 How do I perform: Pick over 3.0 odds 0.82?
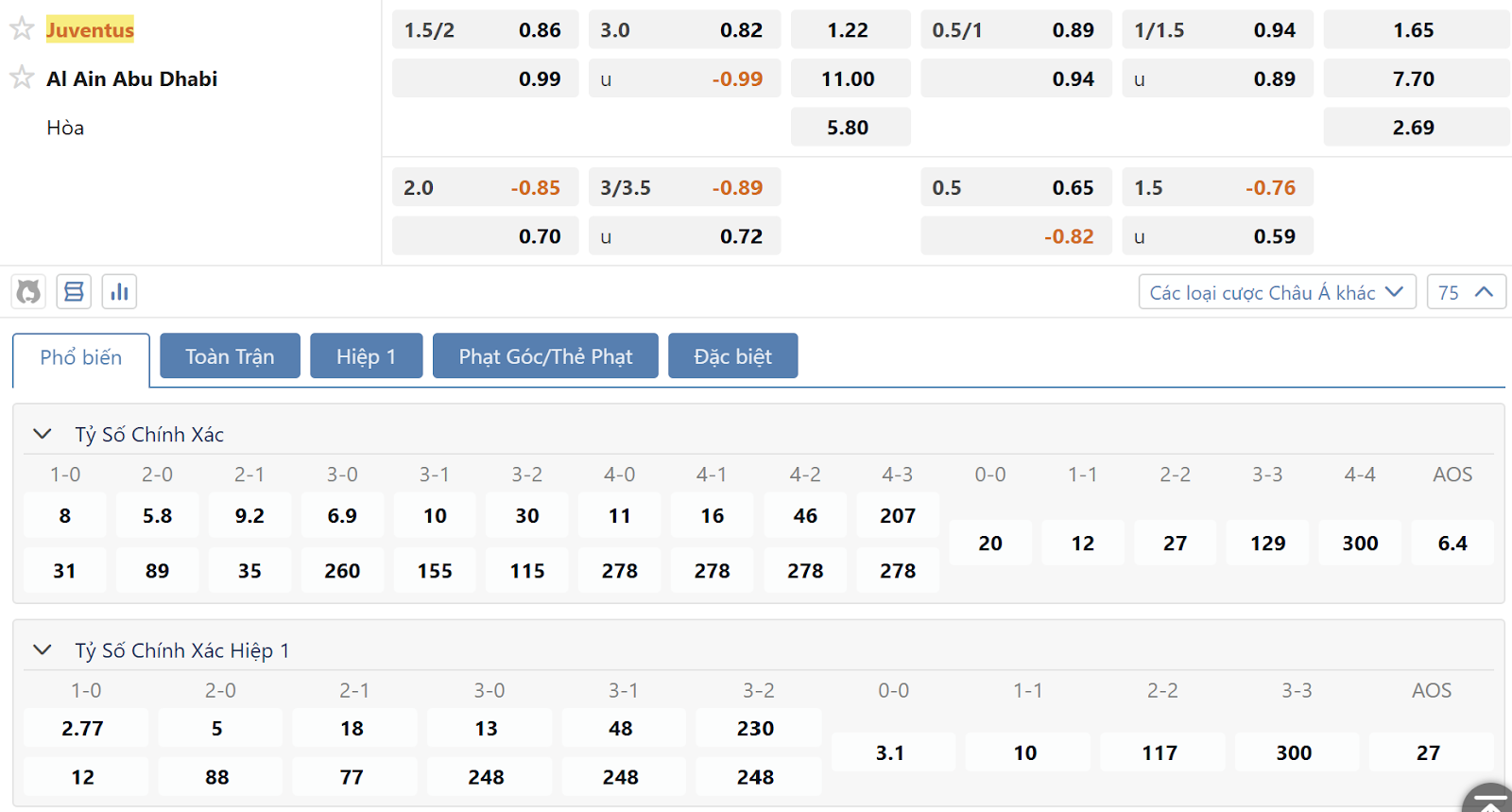click(684, 30)
